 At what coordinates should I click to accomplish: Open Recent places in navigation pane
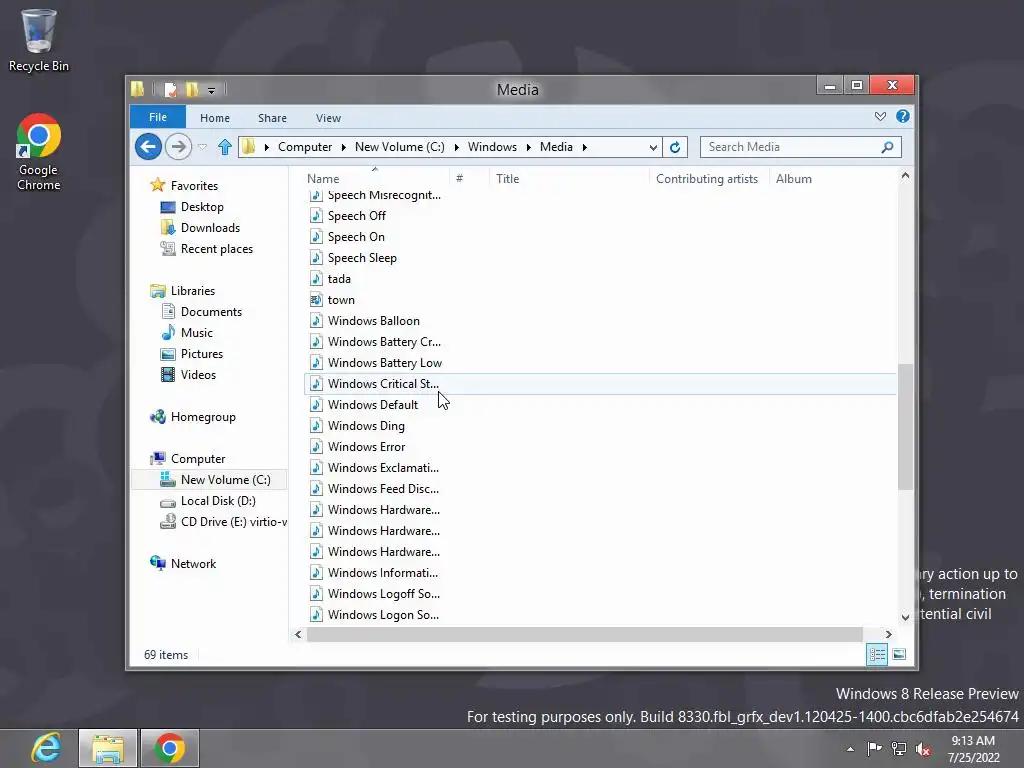(x=206, y=249)
